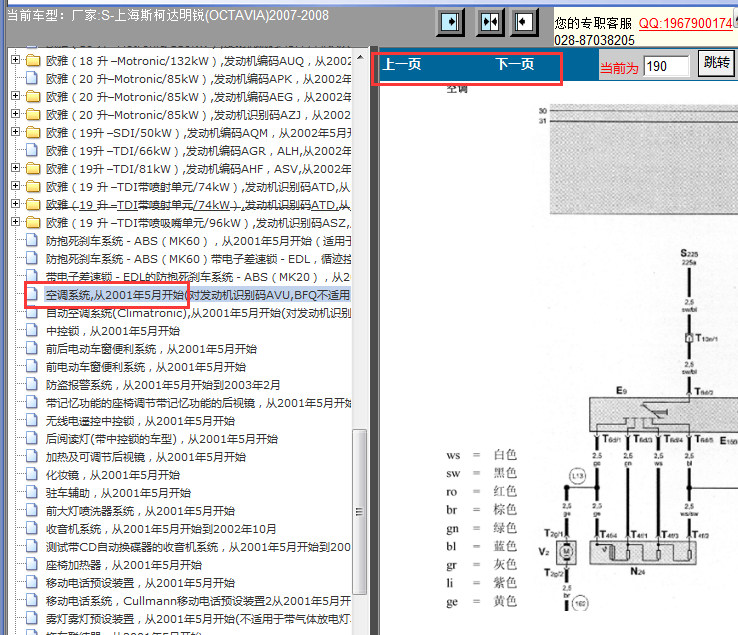Go to previous page with 上一页
738x635 pixels.
(402, 65)
